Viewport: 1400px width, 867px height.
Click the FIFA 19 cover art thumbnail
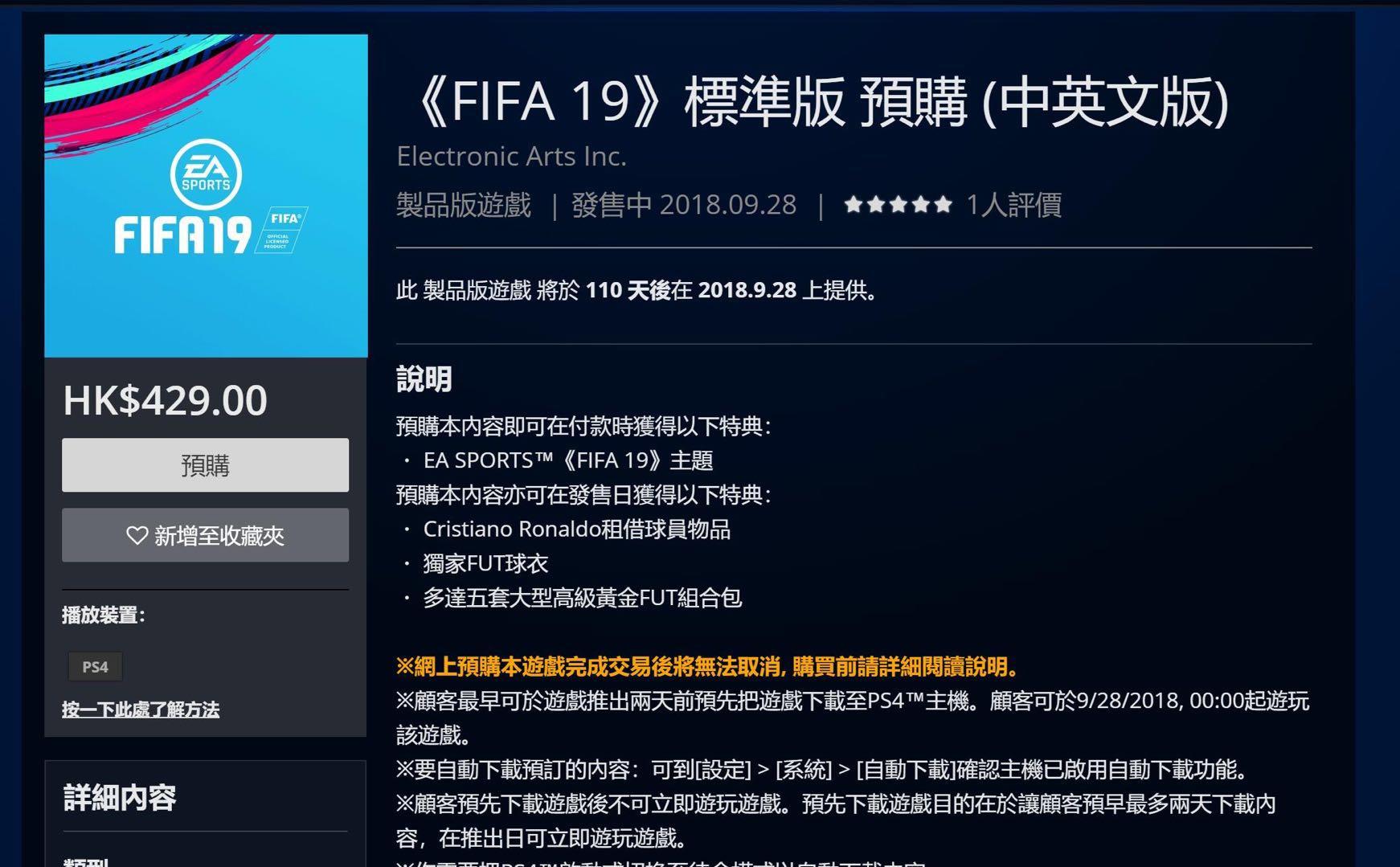click(206, 195)
